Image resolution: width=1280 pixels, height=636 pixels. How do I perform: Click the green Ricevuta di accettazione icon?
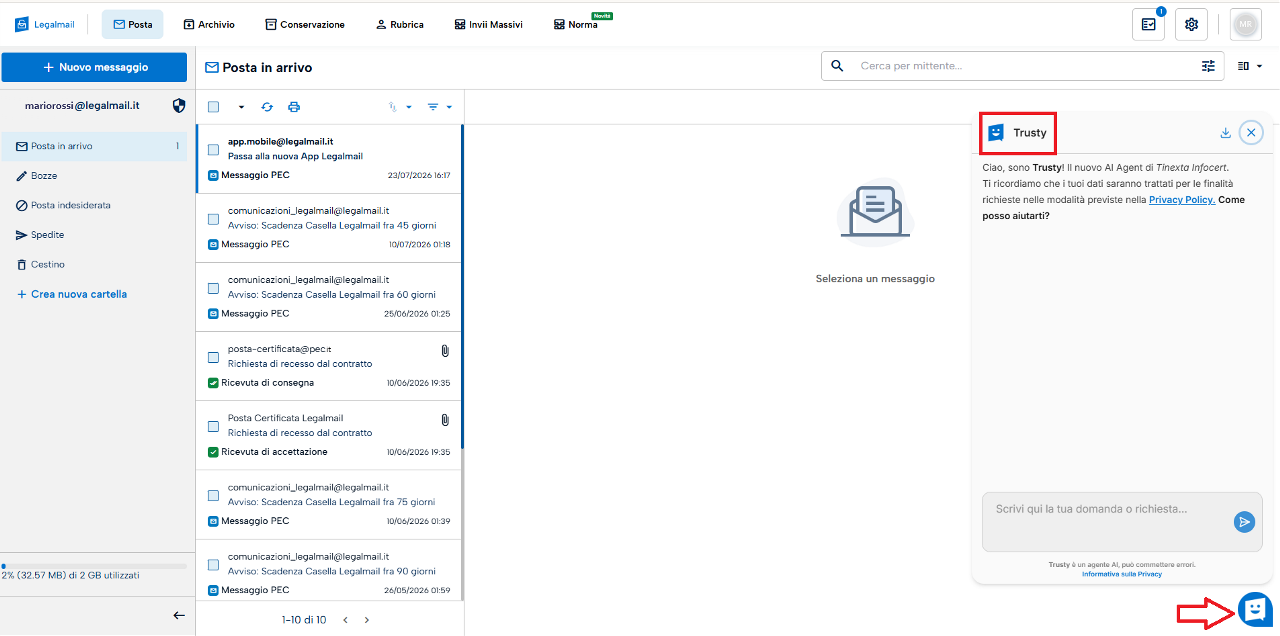213,452
